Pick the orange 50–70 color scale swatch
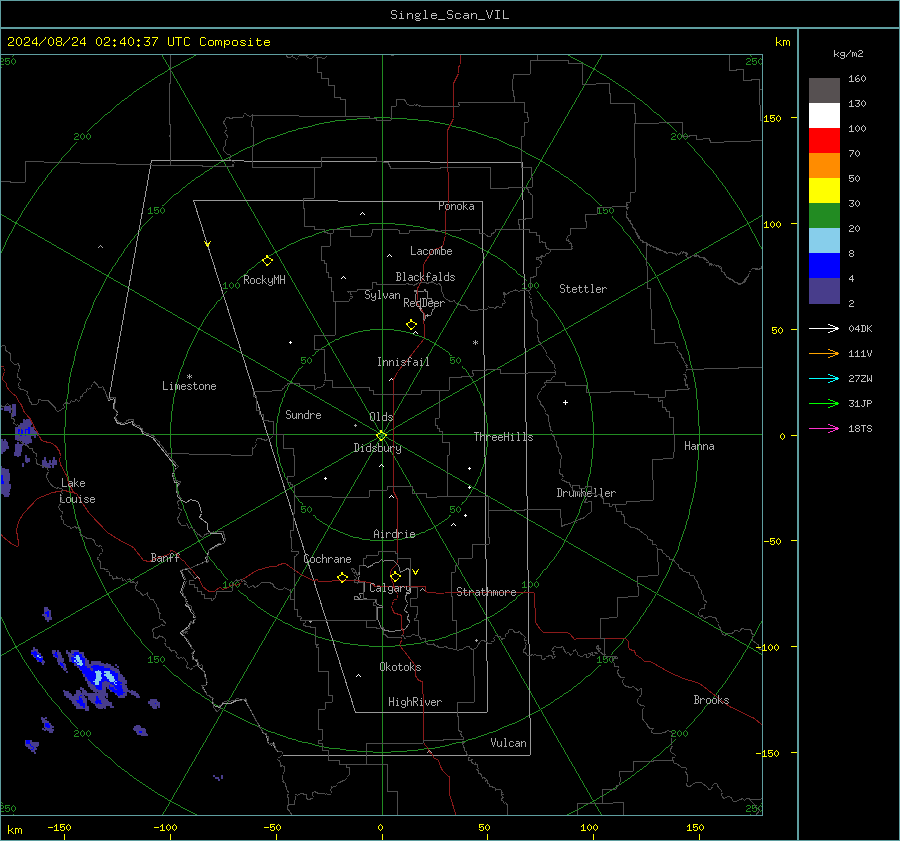Image resolution: width=900 pixels, height=841 pixels. pos(824,166)
